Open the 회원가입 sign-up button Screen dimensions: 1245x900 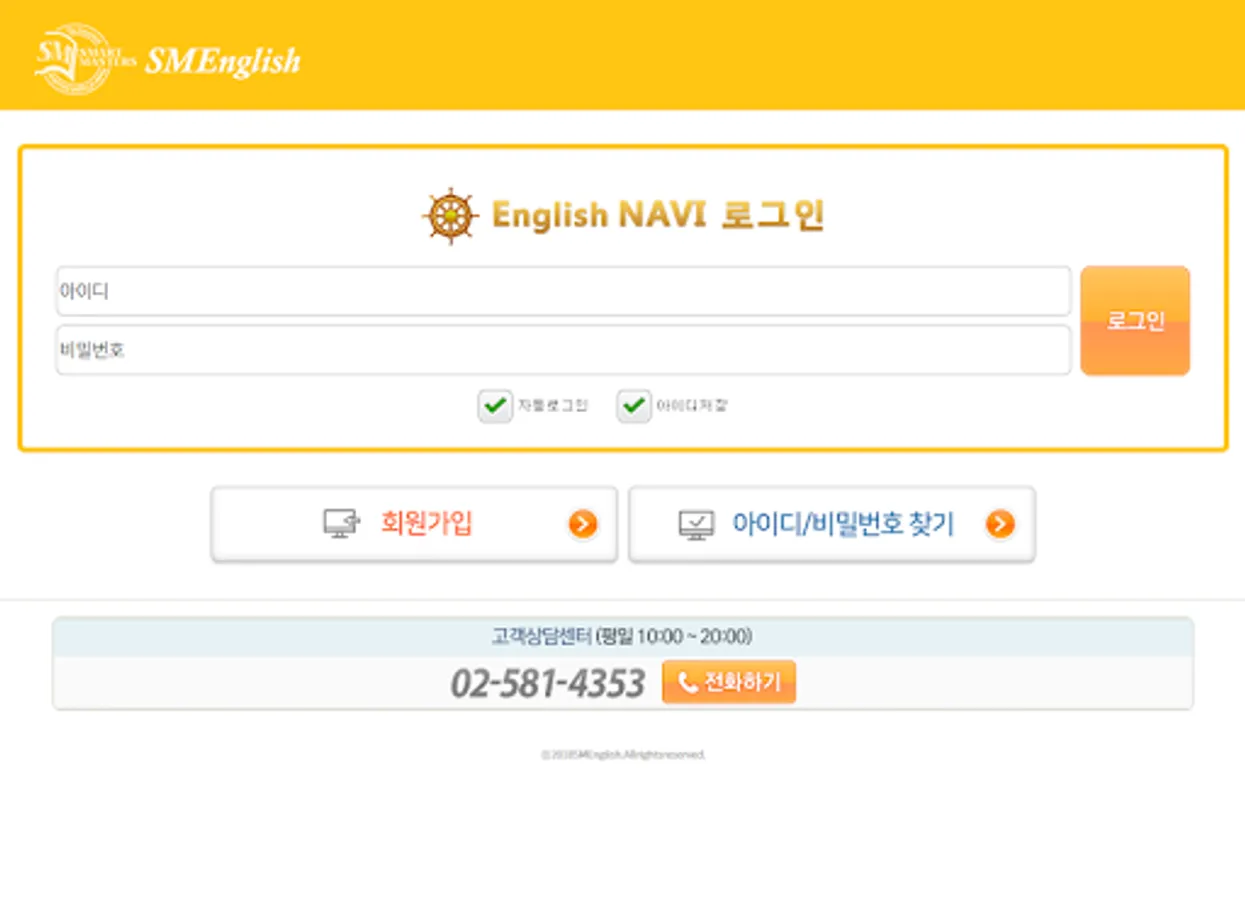pyautogui.click(x=414, y=524)
